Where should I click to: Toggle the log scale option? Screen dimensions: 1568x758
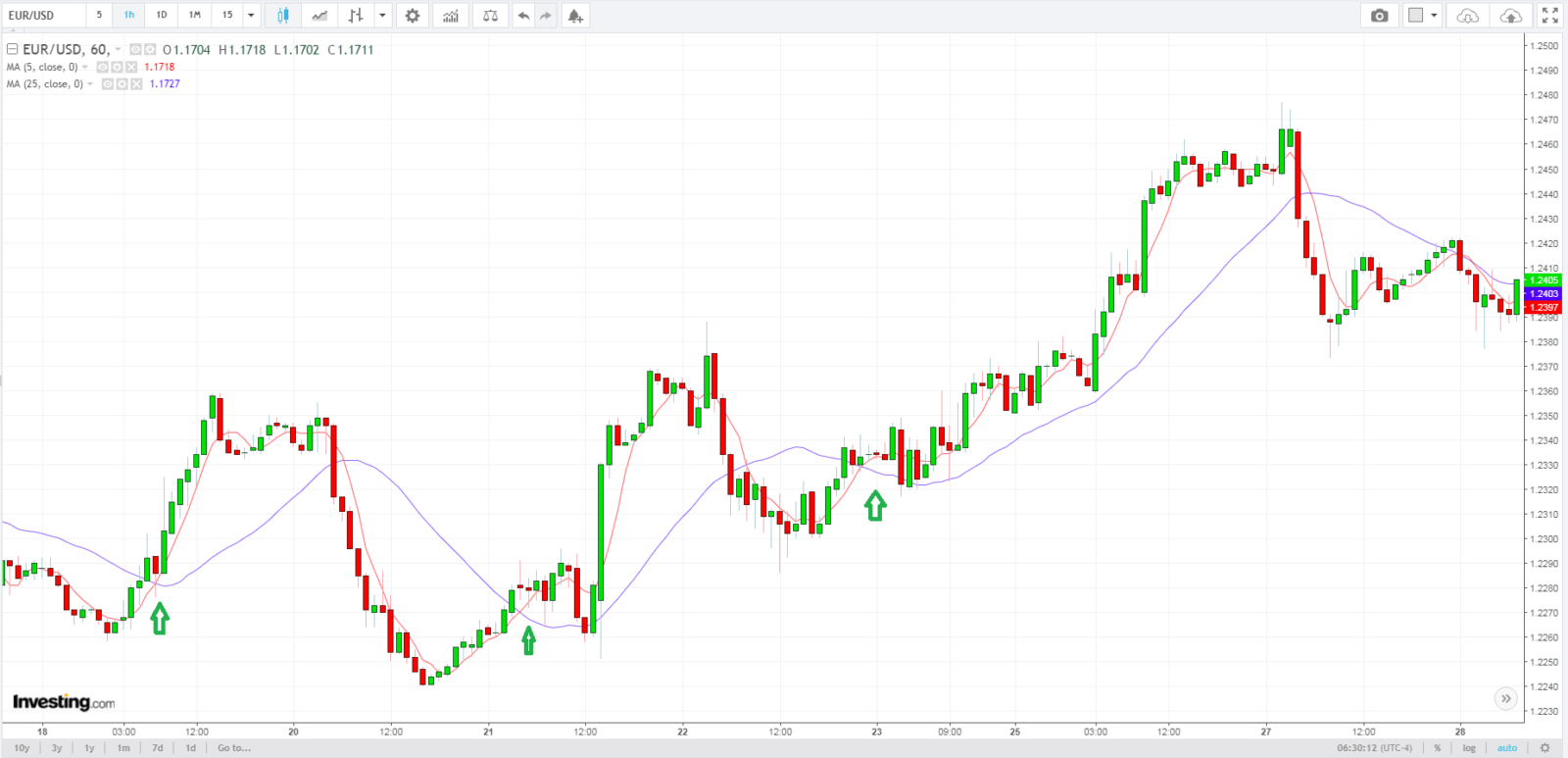(1469, 748)
